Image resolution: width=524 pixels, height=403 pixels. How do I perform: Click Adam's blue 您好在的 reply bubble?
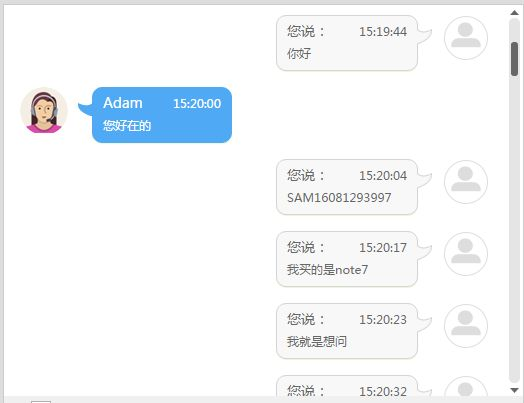[162, 115]
